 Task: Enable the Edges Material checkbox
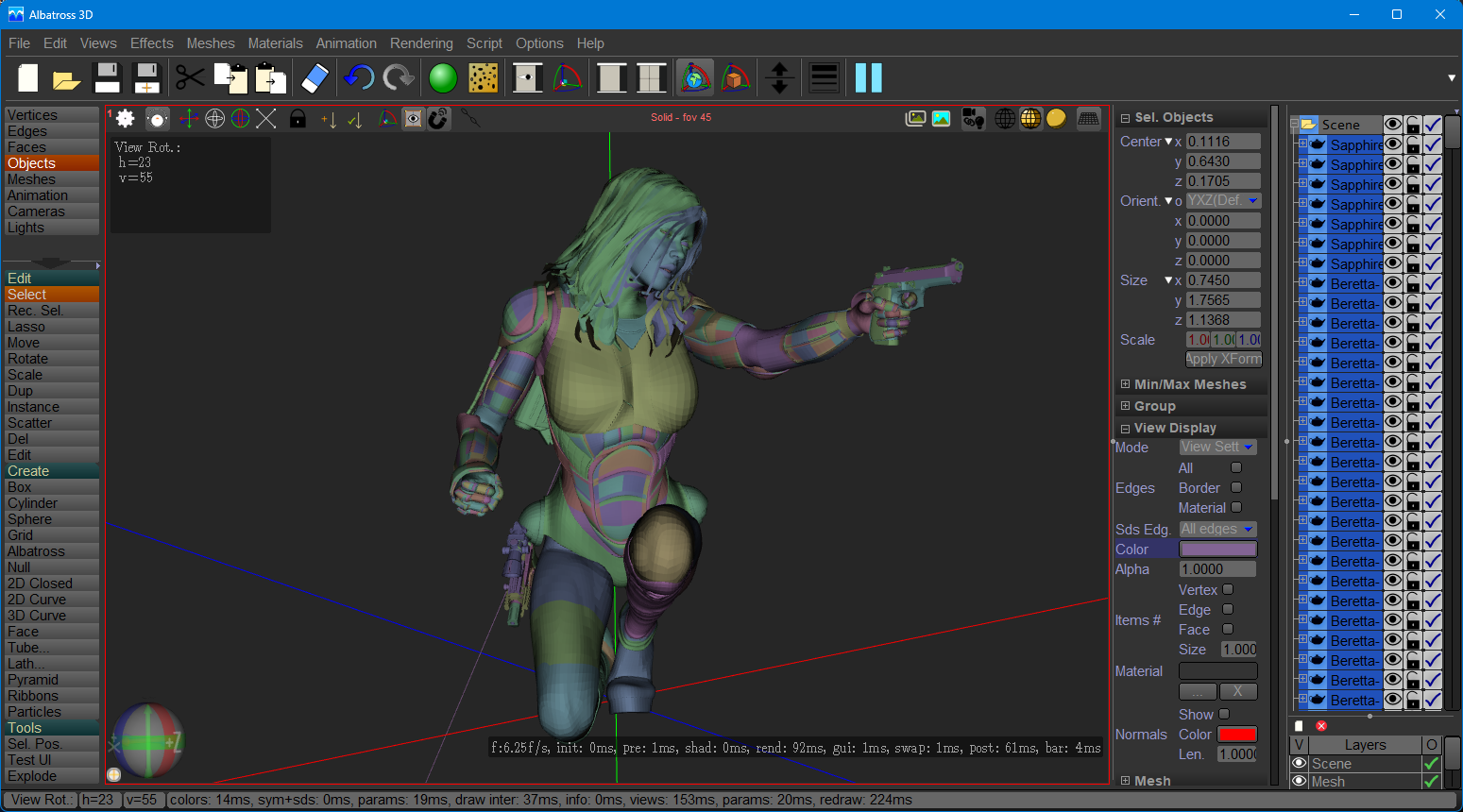point(1236,507)
